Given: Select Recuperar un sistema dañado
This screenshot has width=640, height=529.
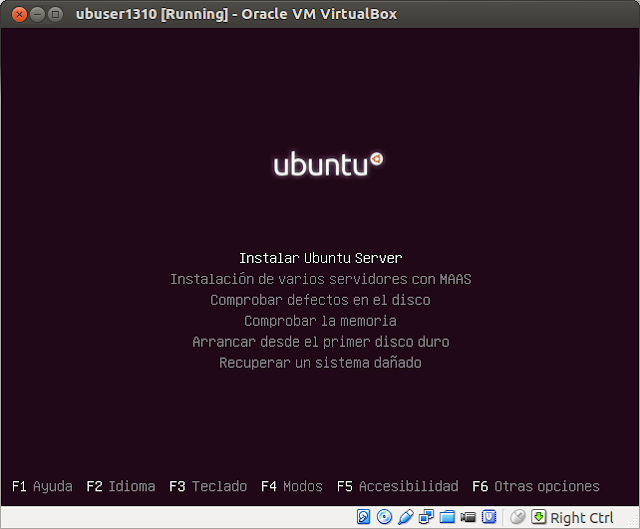Looking at the screenshot, I should tap(320, 362).
